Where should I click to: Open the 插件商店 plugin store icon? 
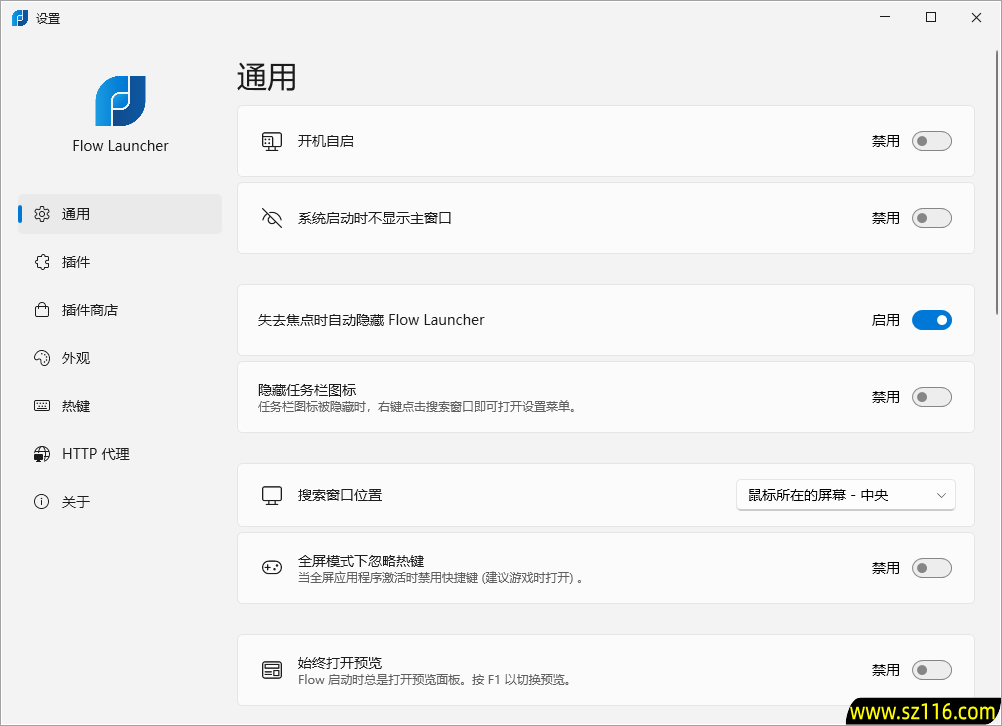pyautogui.click(x=42, y=309)
